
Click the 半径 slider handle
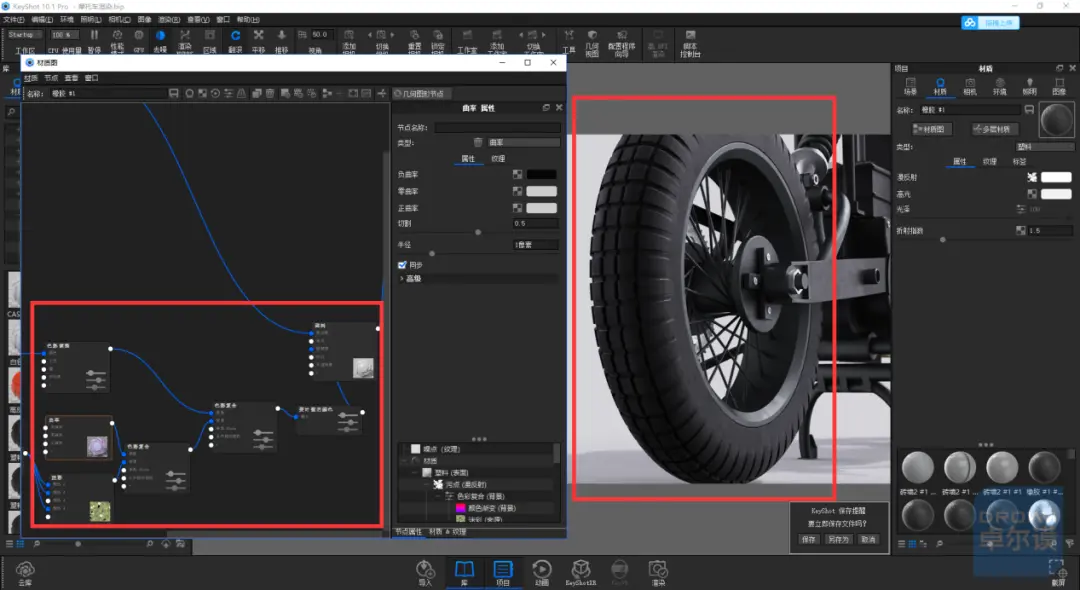click(x=432, y=253)
